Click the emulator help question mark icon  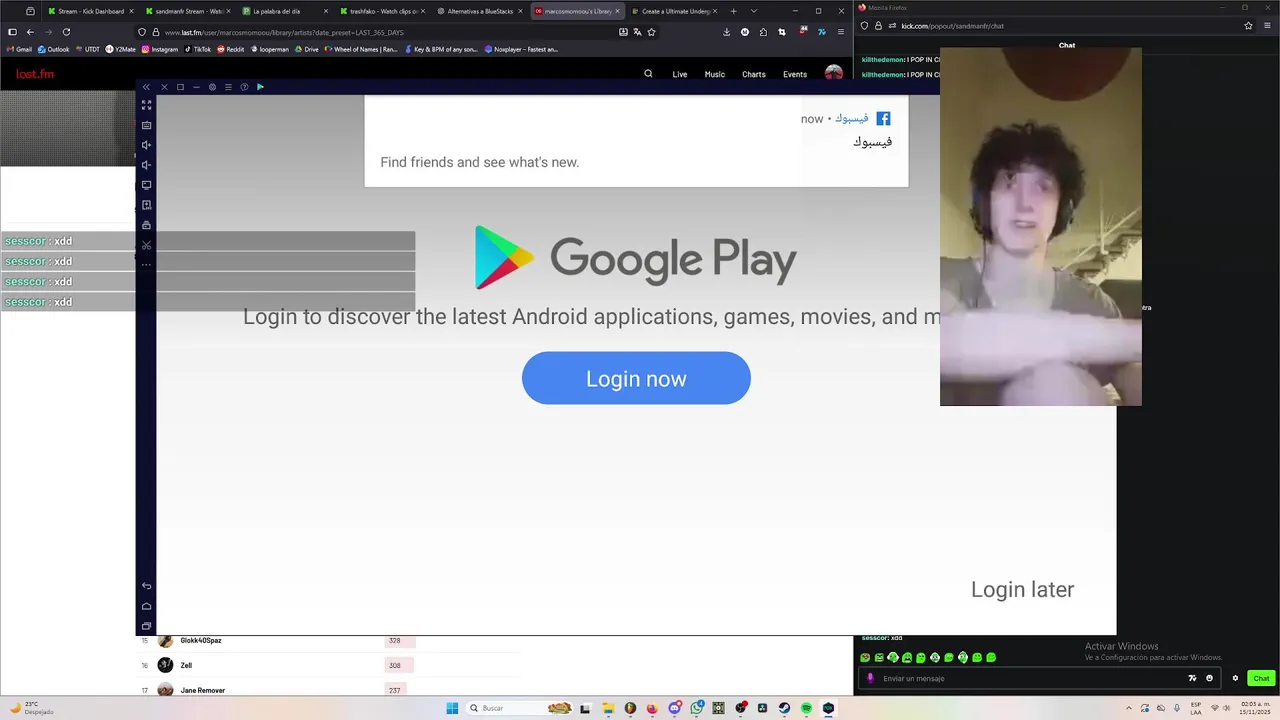point(244,87)
